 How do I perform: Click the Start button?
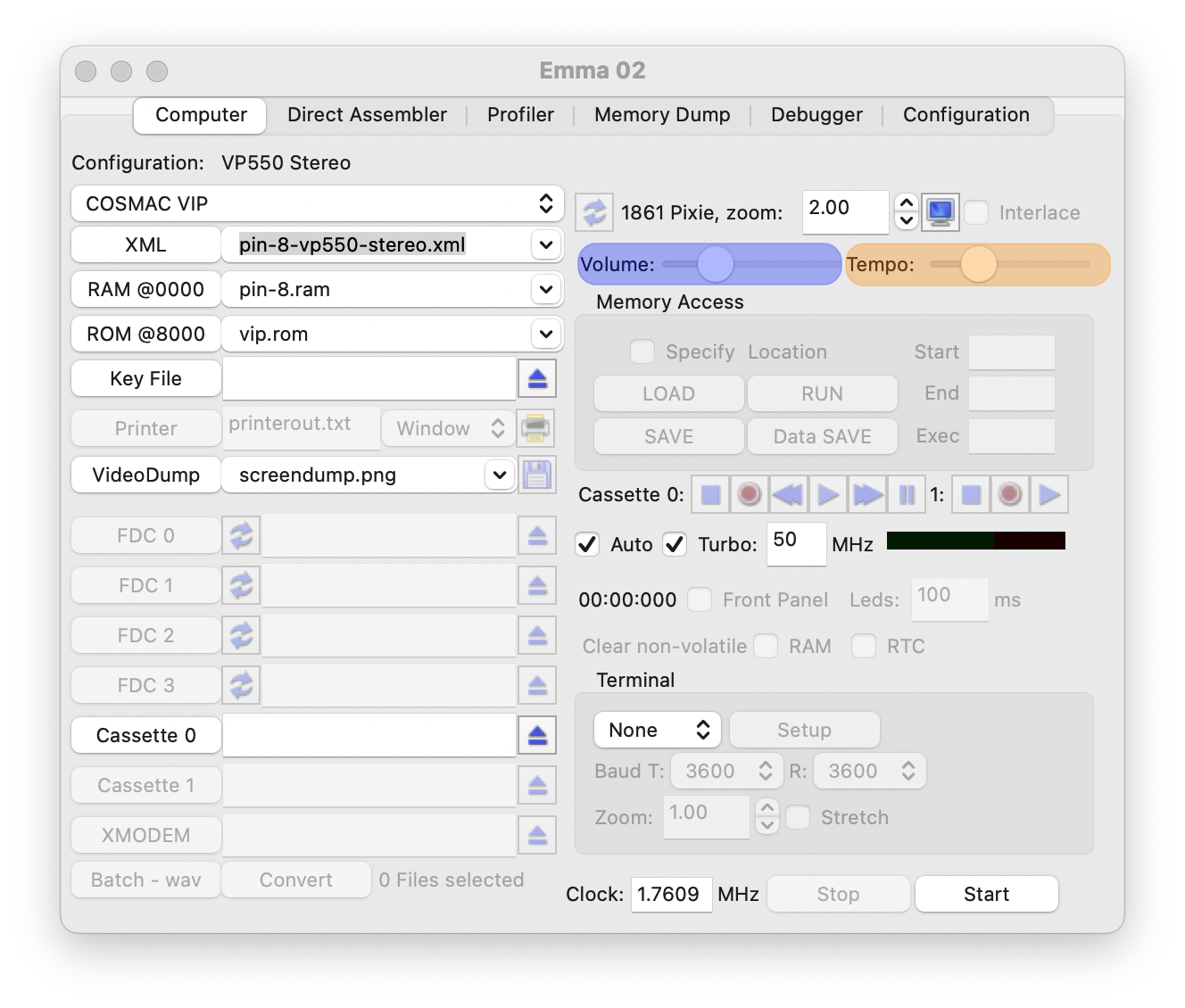pos(986,894)
